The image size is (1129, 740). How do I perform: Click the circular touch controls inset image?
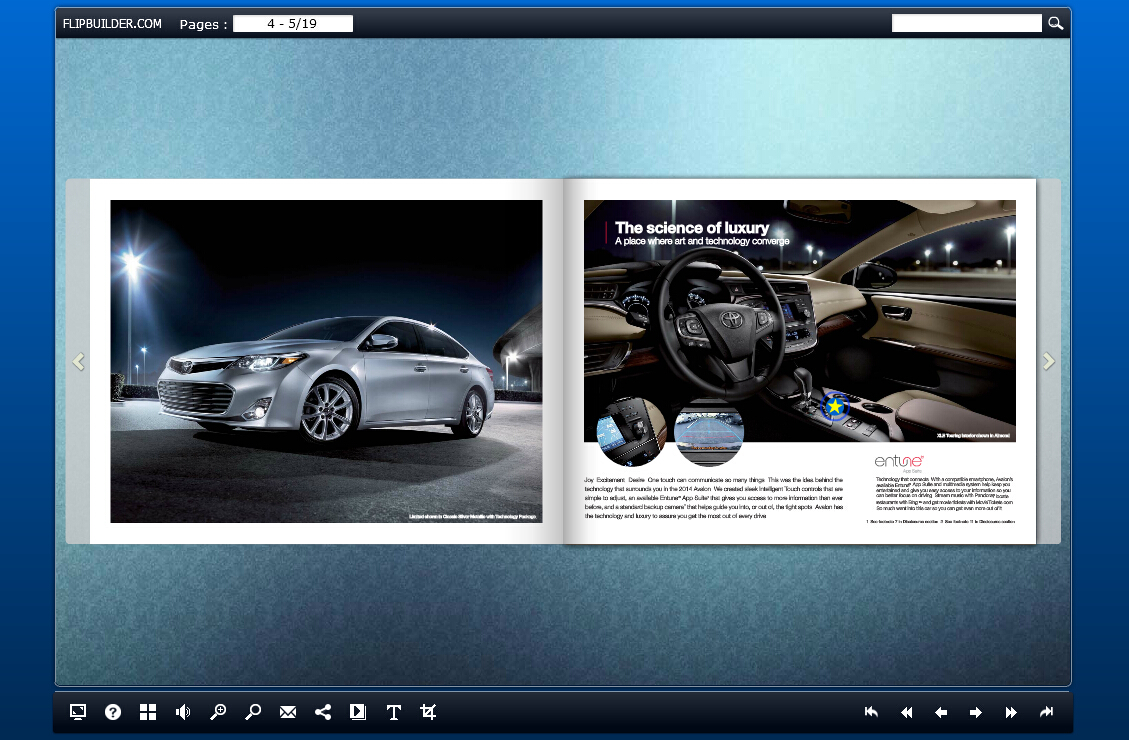[x=631, y=433]
